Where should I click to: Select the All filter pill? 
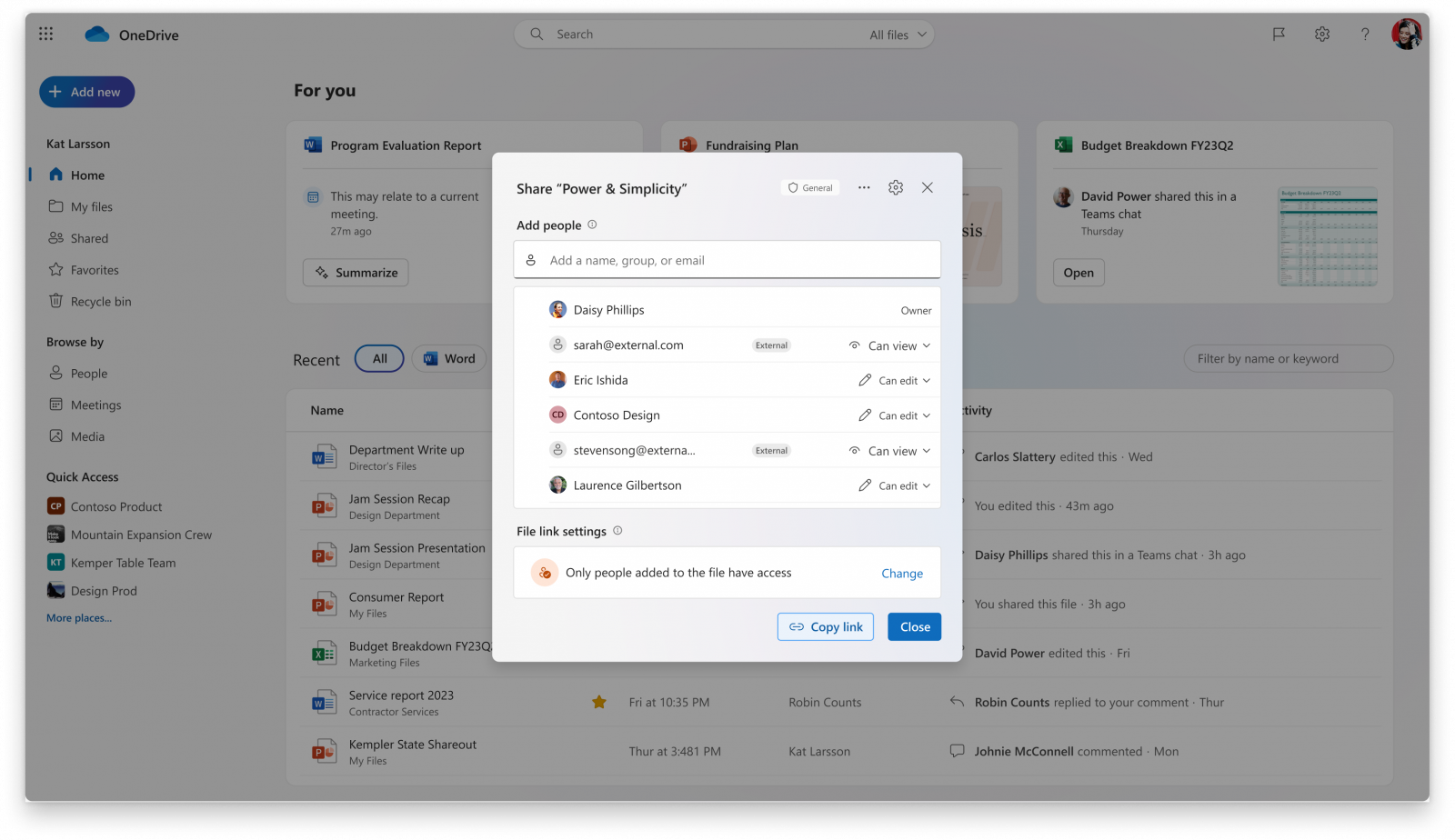378,358
